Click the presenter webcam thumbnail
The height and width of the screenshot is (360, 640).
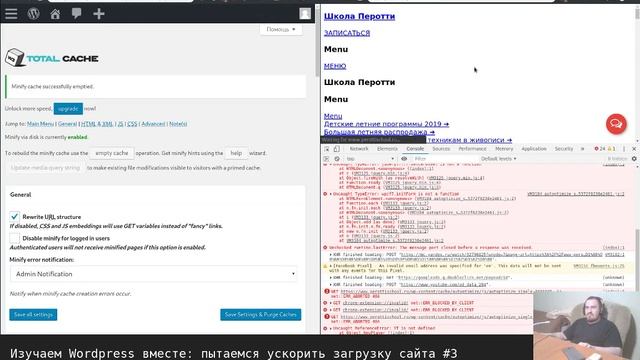pyautogui.click(x=587, y=326)
